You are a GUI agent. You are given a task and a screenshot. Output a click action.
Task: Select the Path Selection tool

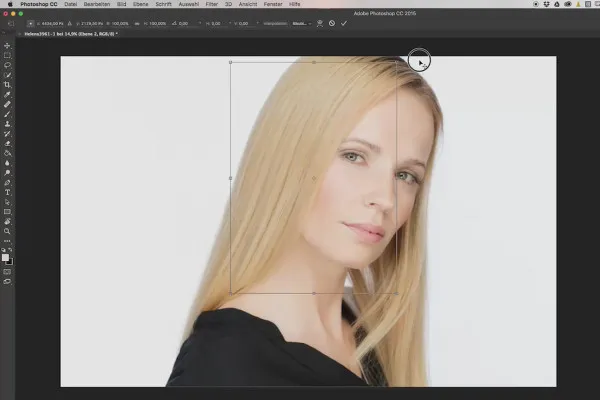7,202
